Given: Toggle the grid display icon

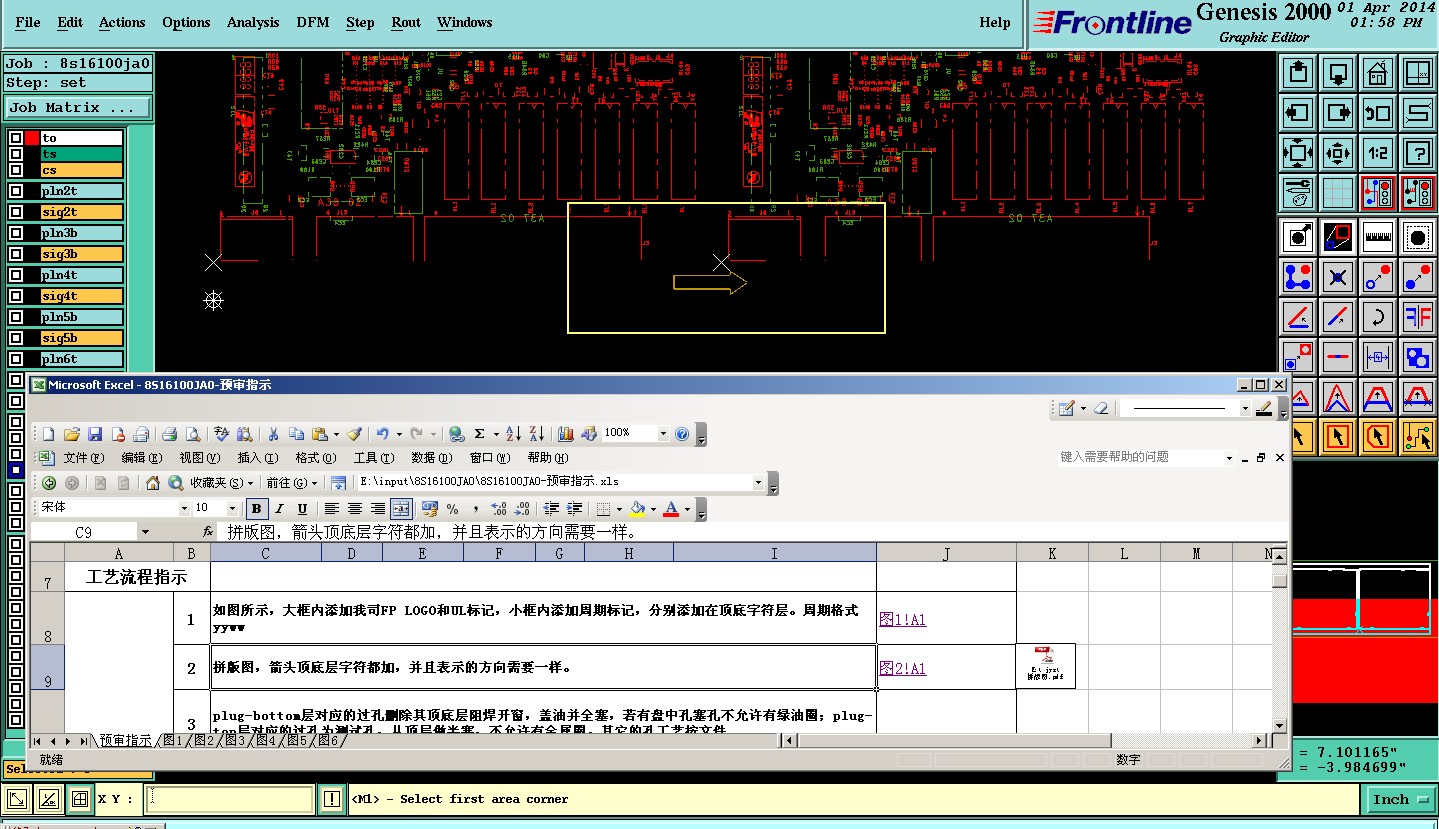Looking at the screenshot, I should 1338,192.
